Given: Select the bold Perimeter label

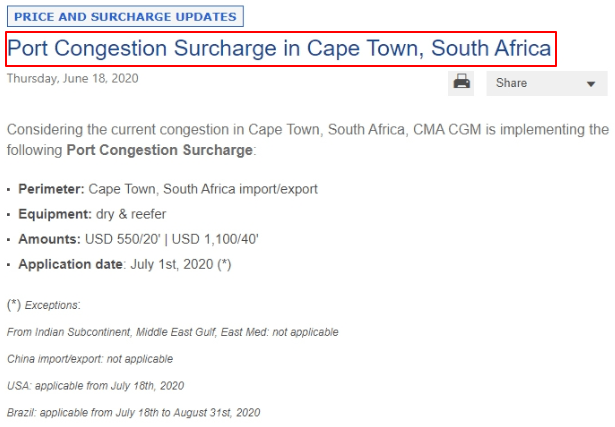Looking at the screenshot, I should point(51,189).
